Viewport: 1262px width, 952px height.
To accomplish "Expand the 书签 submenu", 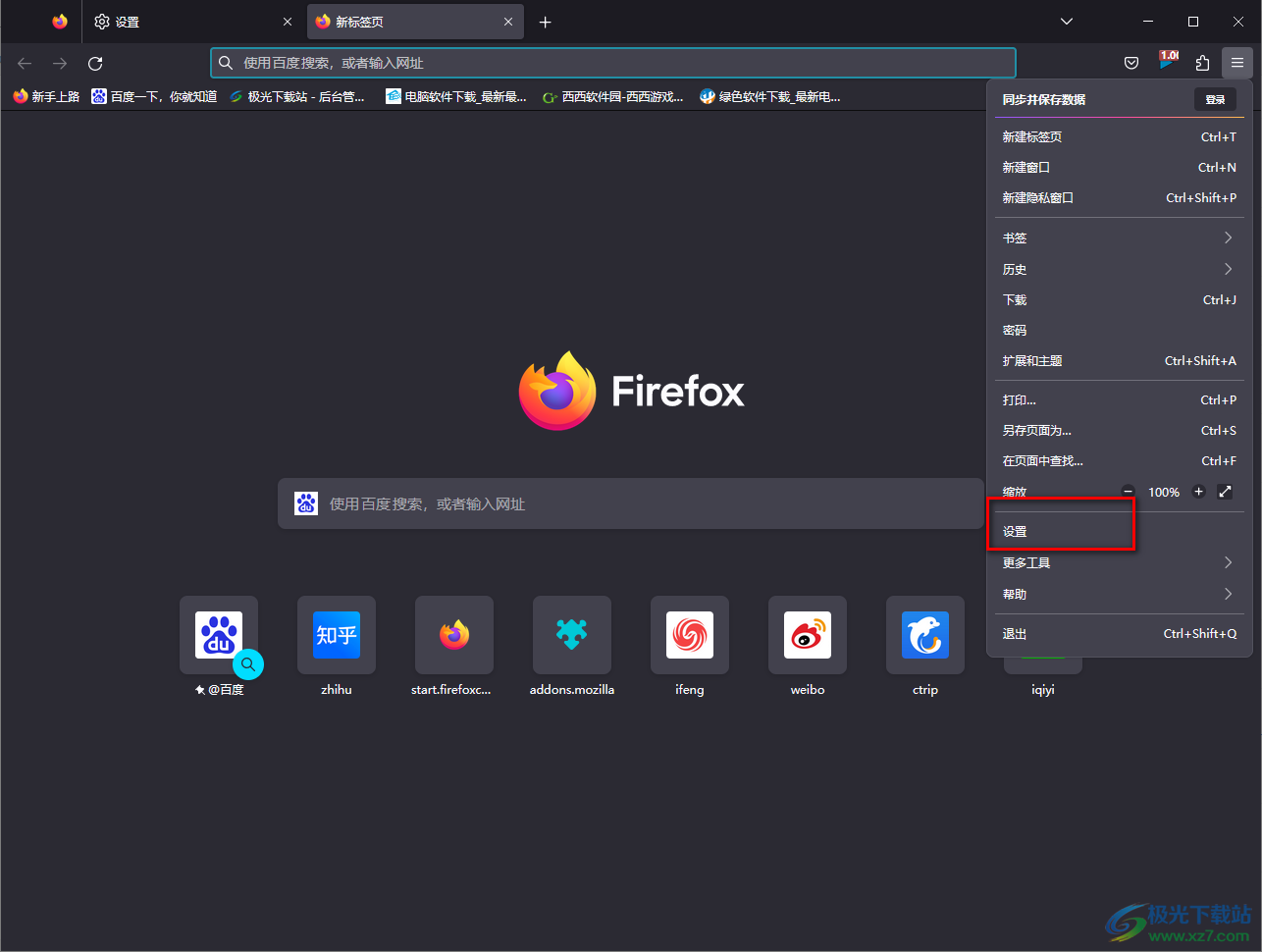I will 1119,238.
